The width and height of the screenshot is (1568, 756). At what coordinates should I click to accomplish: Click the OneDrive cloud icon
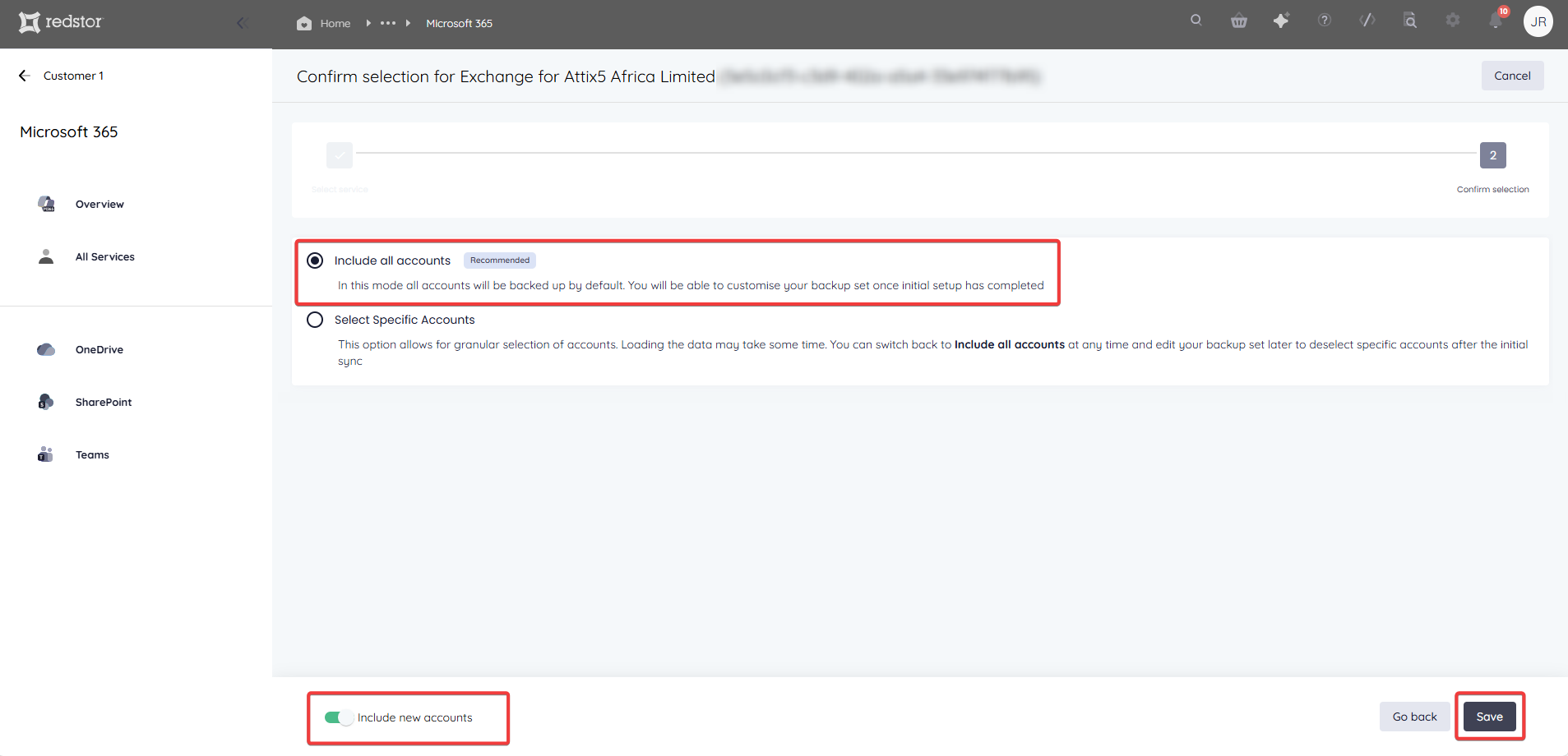click(46, 349)
